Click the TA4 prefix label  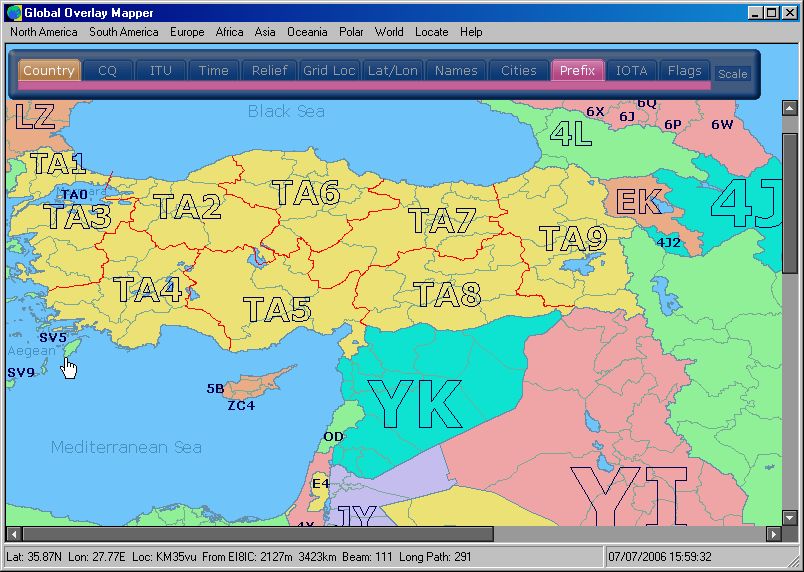[148, 290]
